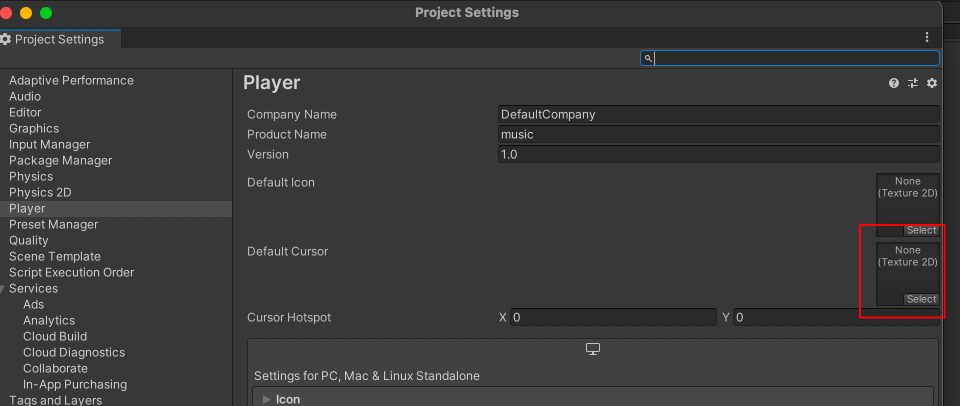960x406 pixels.
Task: Click the Default Cursor texture thumbnail
Action: (907, 274)
